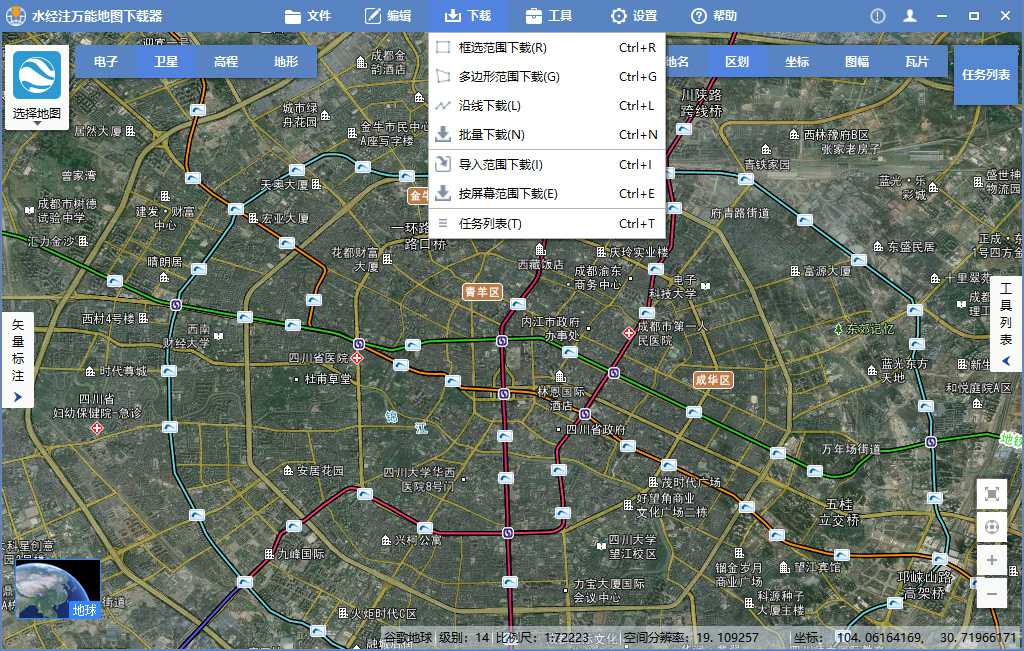Click the 成华区 district label
Screen dimensions: 1024x651
pos(713,379)
